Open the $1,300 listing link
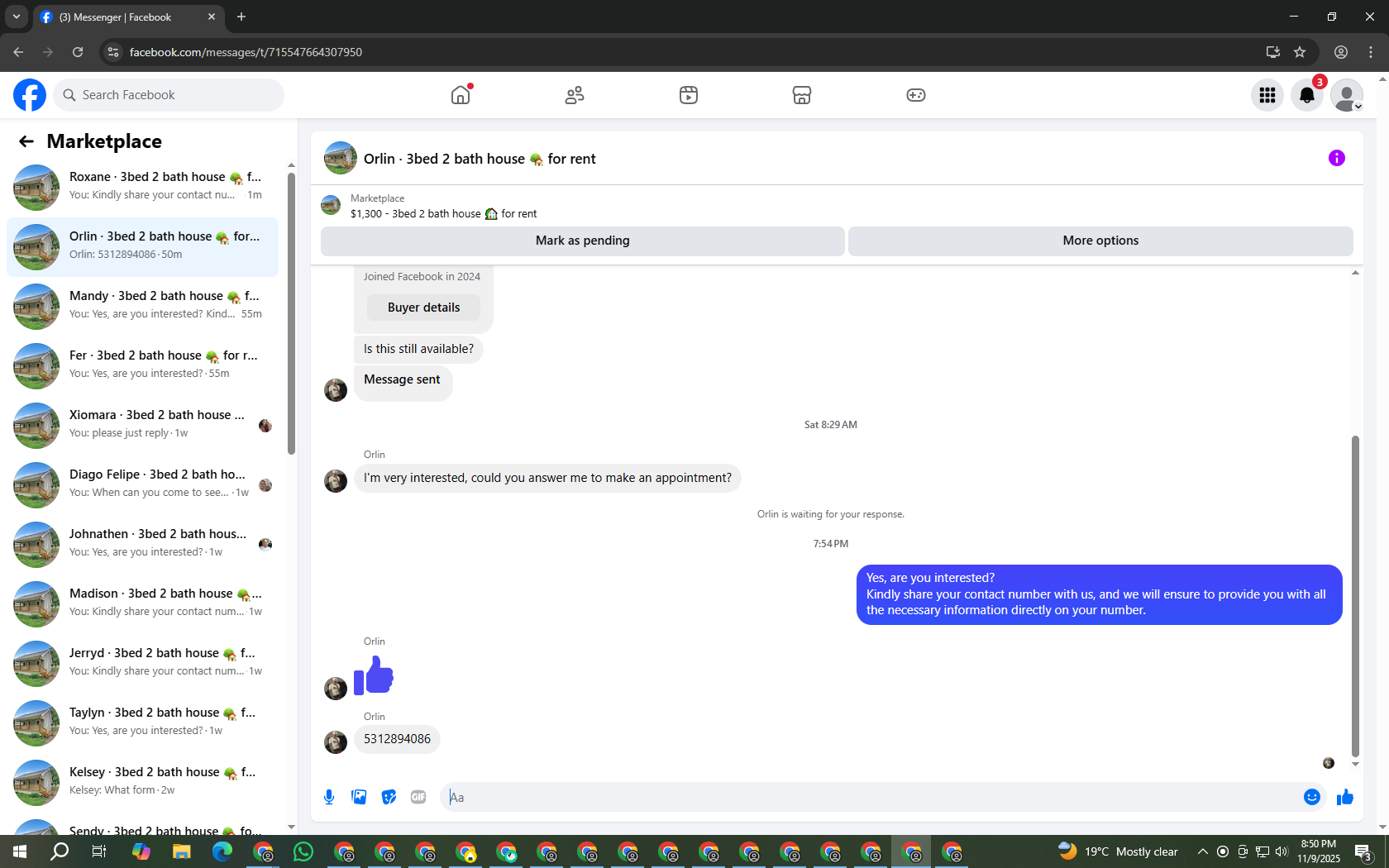Image resolution: width=1389 pixels, height=868 pixels. 443,213
